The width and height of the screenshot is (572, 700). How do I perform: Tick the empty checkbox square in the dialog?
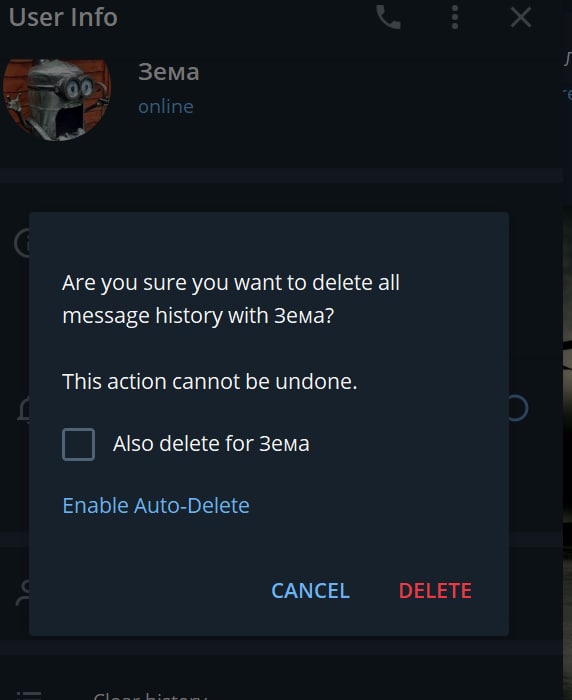[x=78, y=444]
